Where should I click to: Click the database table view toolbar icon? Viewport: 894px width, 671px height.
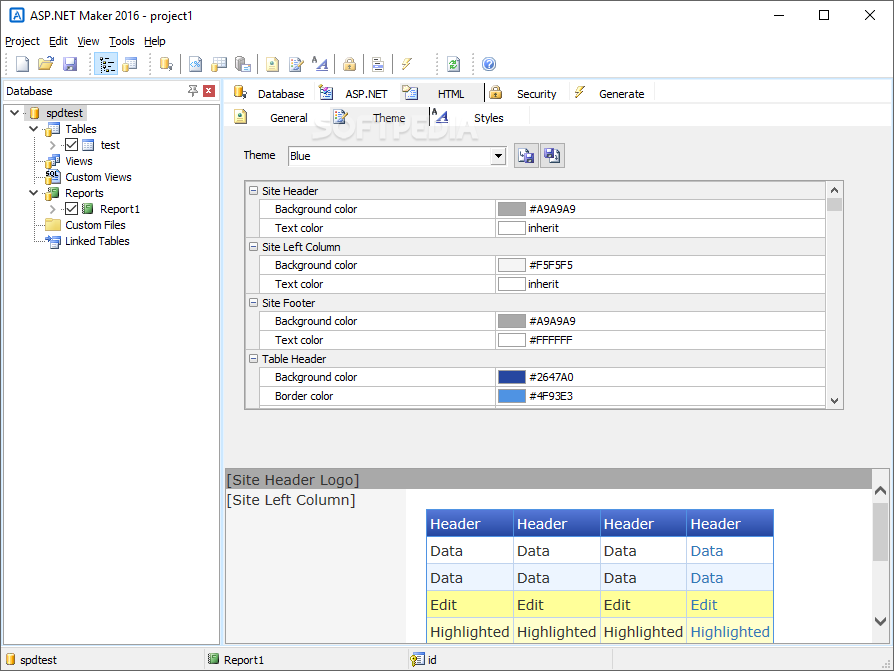[130, 64]
